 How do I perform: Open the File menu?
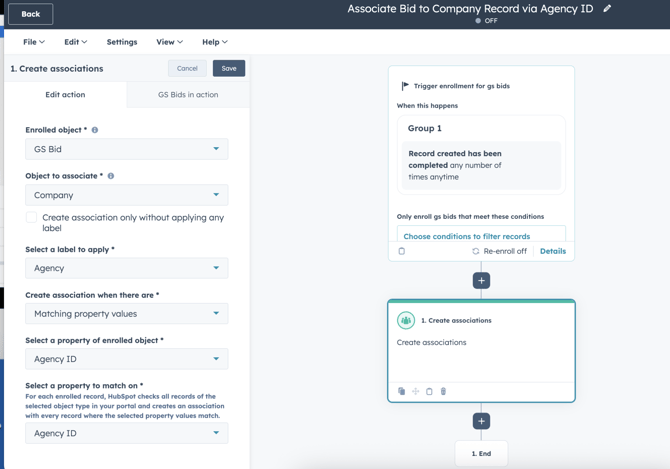click(34, 42)
